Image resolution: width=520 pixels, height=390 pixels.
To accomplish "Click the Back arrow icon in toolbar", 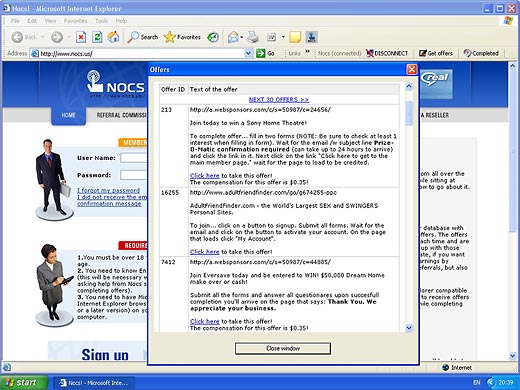I will point(17,37).
